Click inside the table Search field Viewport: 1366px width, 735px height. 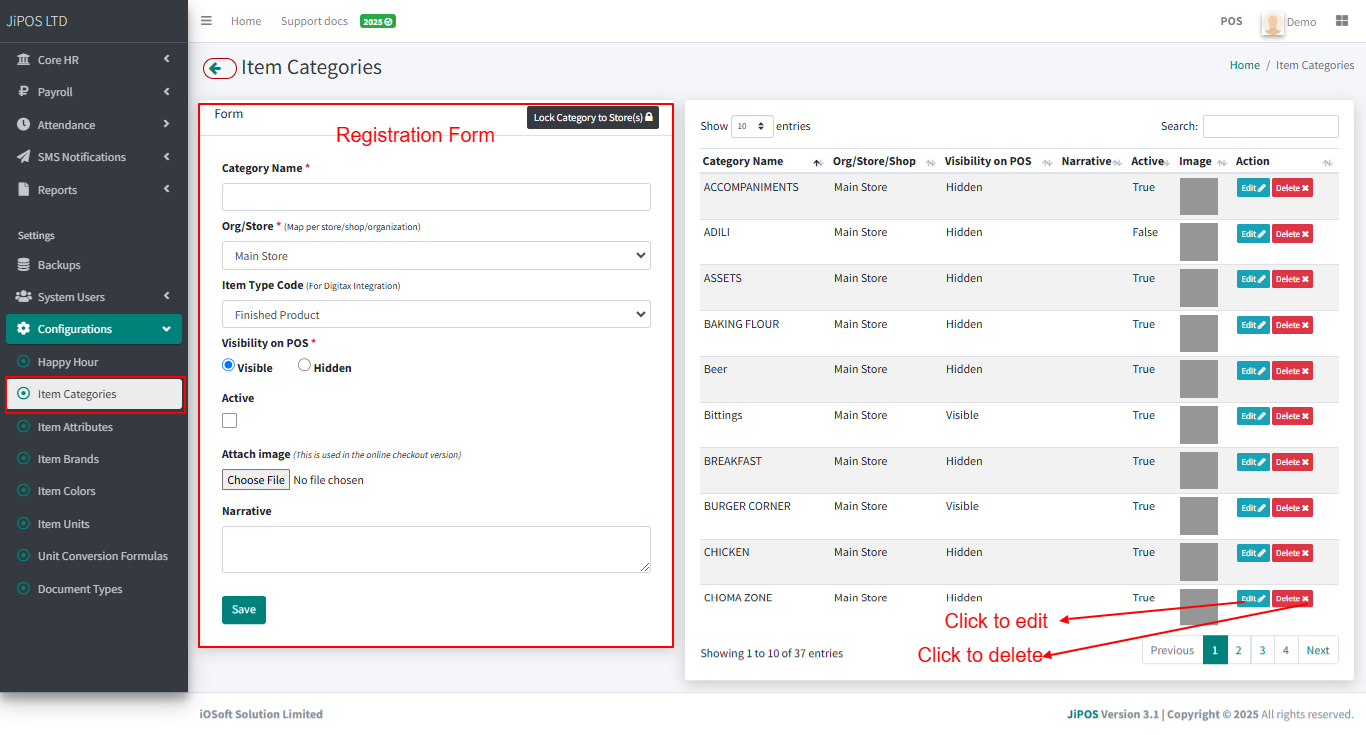pyautogui.click(x=1270, y=126)
